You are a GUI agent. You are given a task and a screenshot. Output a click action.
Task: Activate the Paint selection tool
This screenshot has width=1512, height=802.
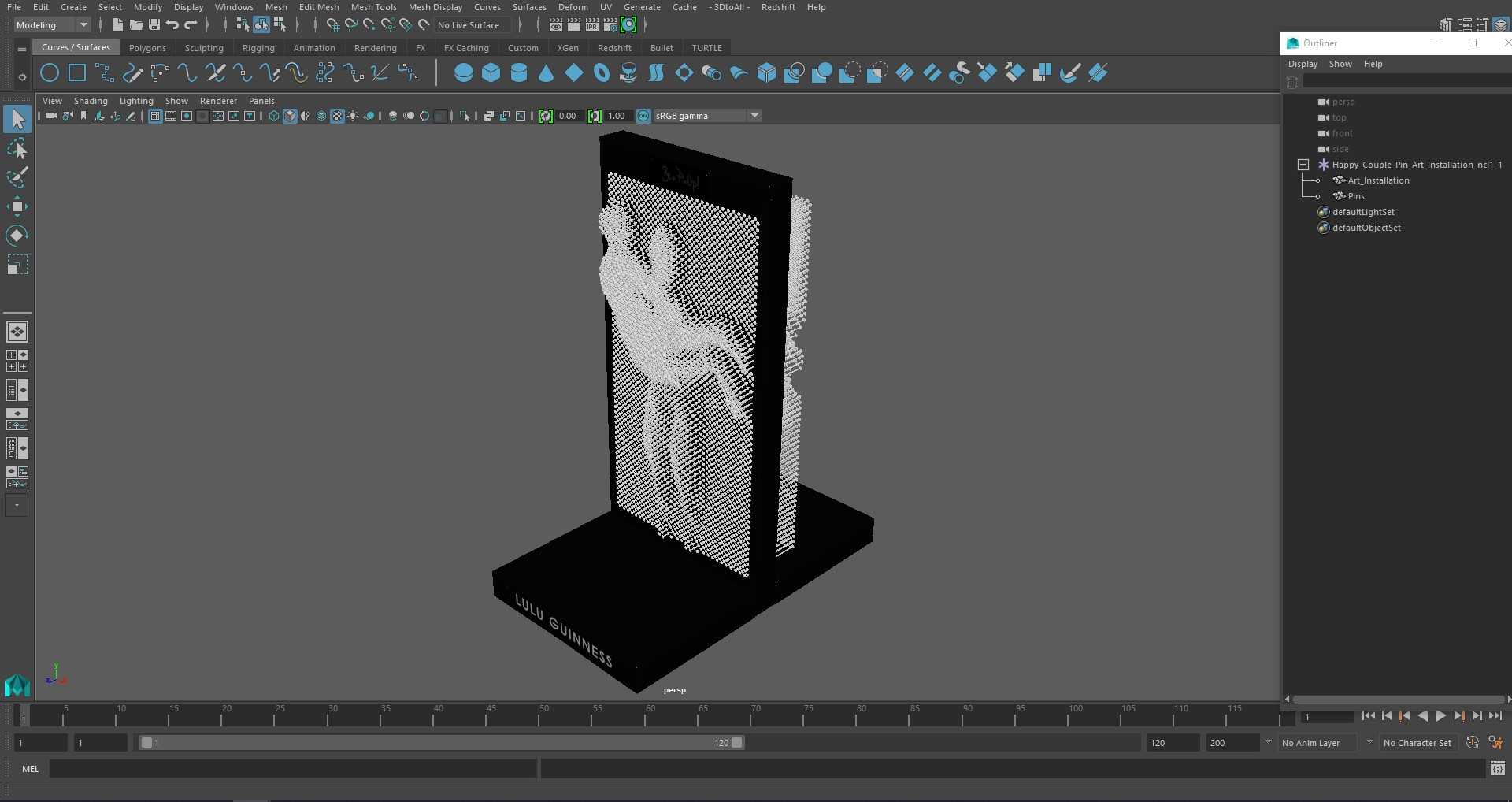click(17, 177)
